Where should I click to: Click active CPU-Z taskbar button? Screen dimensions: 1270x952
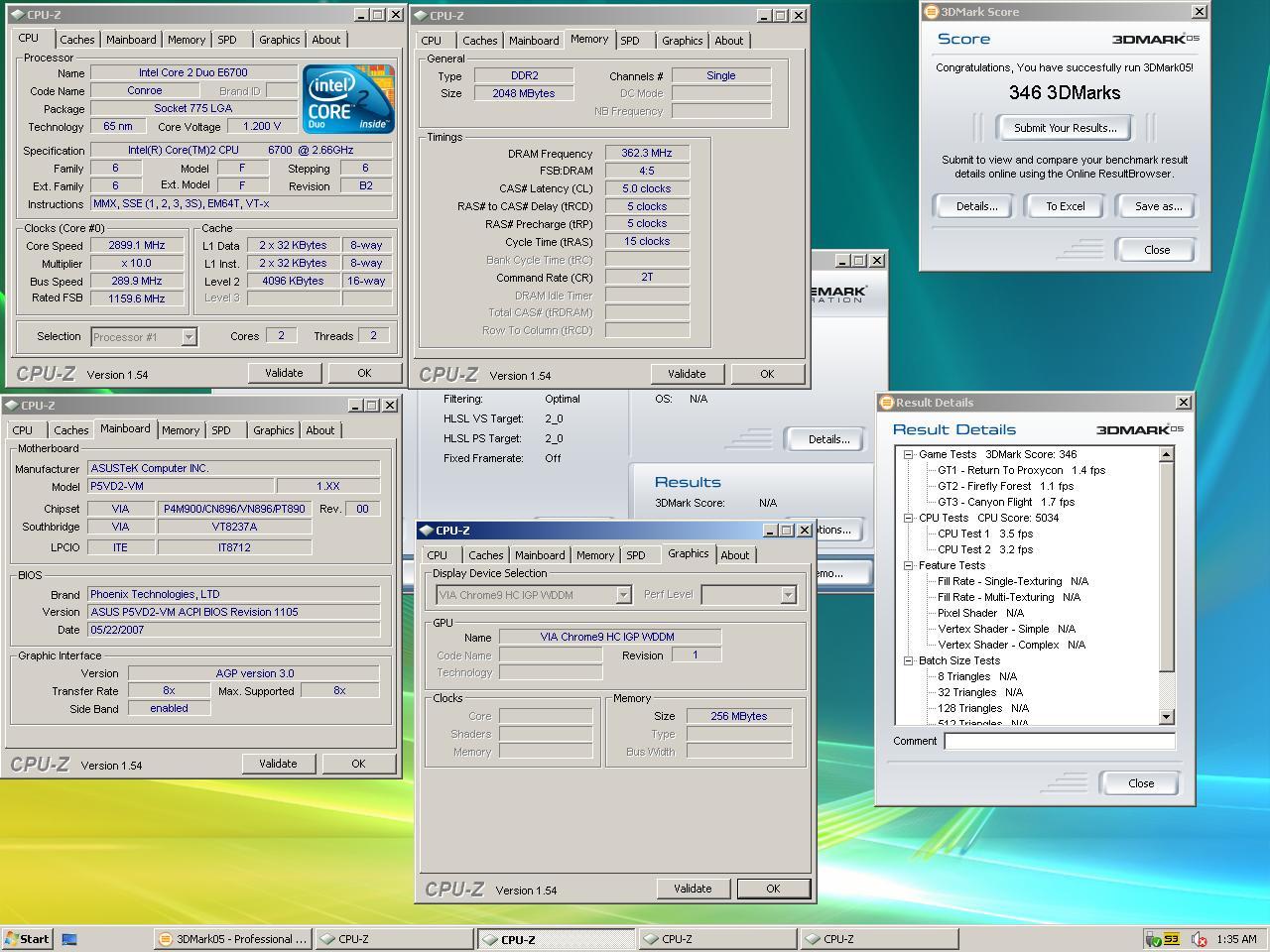tap(555, 939)
